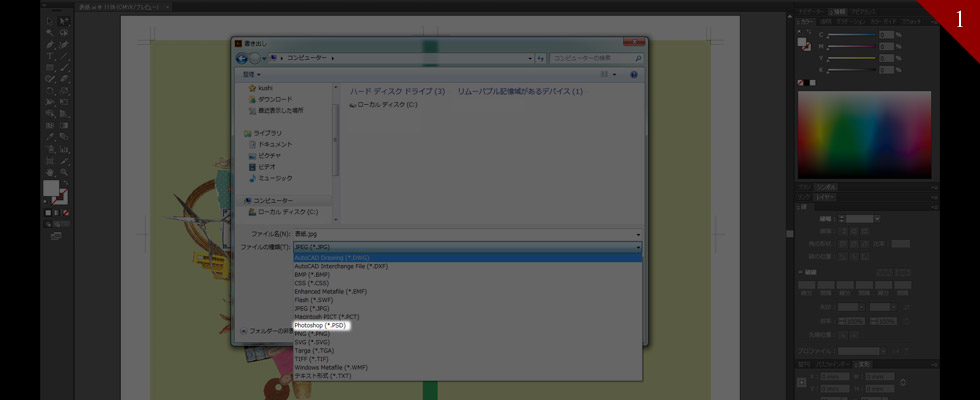
Task: Click the Black (K) slider in Color panel
Action: [x=851, y=69]
